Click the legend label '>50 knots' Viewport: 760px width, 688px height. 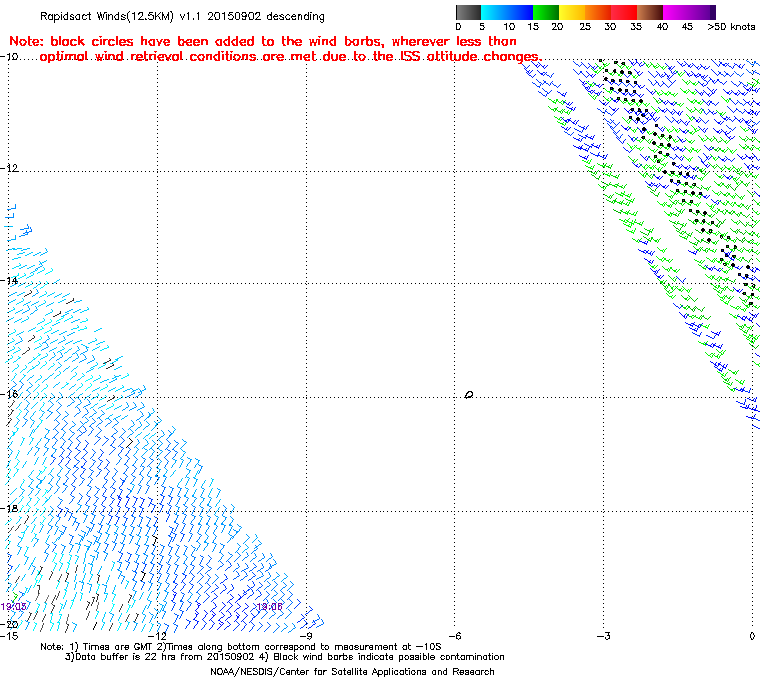[x=731, y=27]
